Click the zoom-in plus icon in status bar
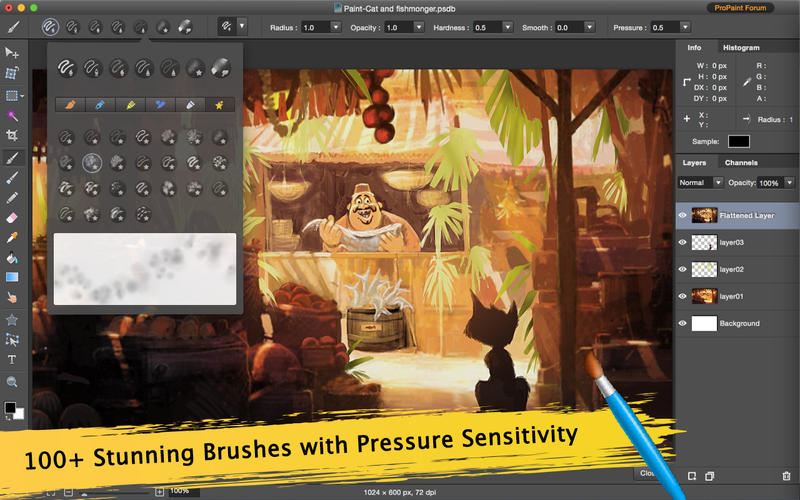Image resolution: width=800 pixels, height=500 pixels. point(159,492)
